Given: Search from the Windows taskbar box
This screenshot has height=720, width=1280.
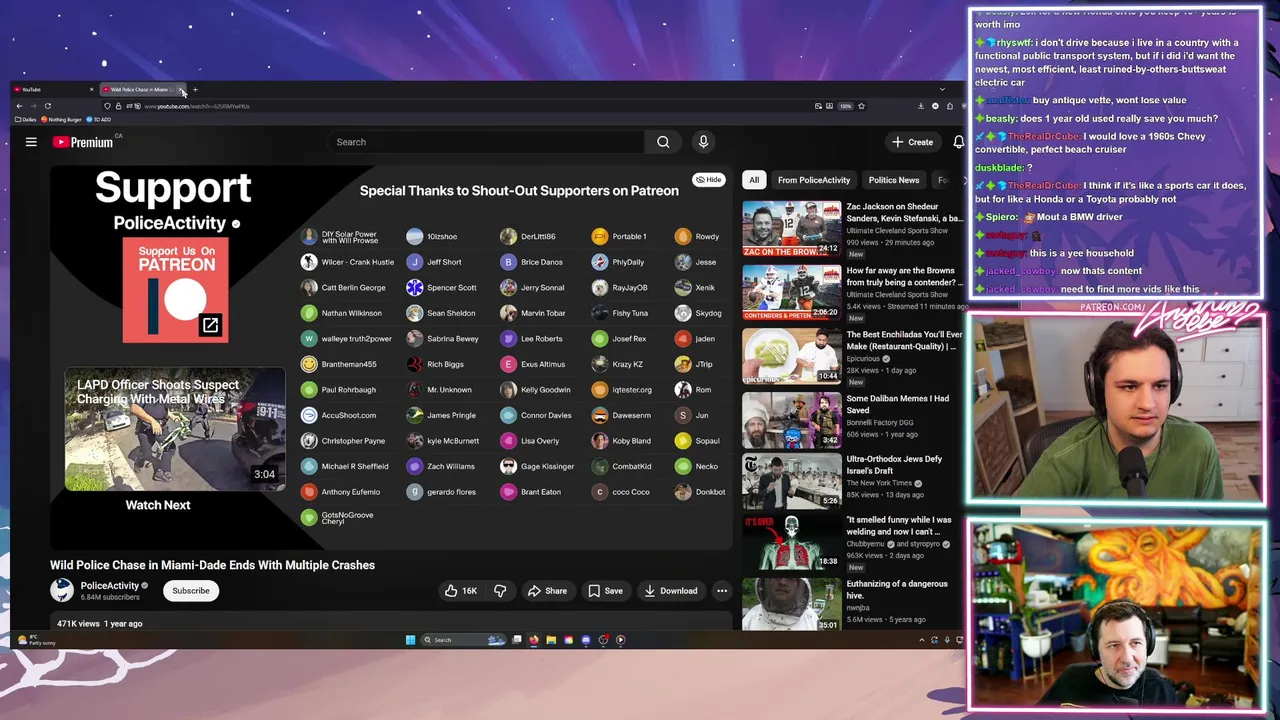Looking at the screenshot, I should (464, 640).
